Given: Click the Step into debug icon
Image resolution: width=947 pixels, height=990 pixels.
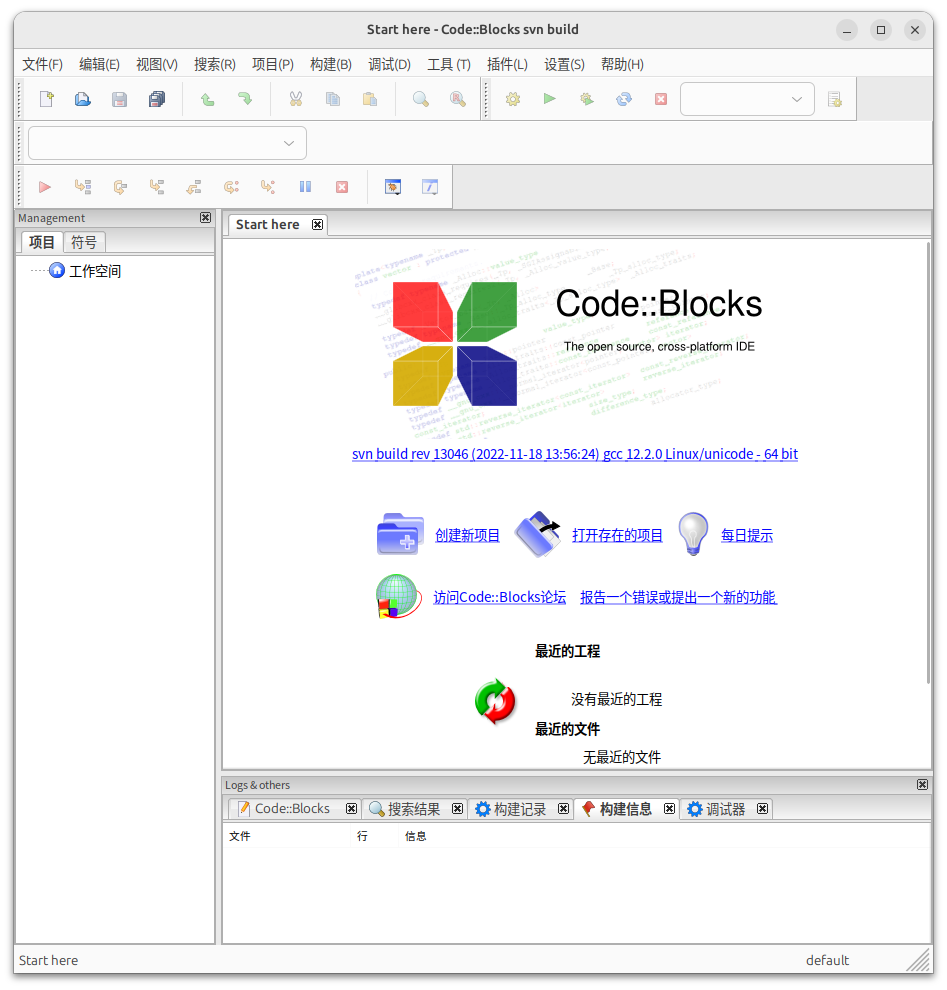Looking at the screenshot, I should pos(157,187).
